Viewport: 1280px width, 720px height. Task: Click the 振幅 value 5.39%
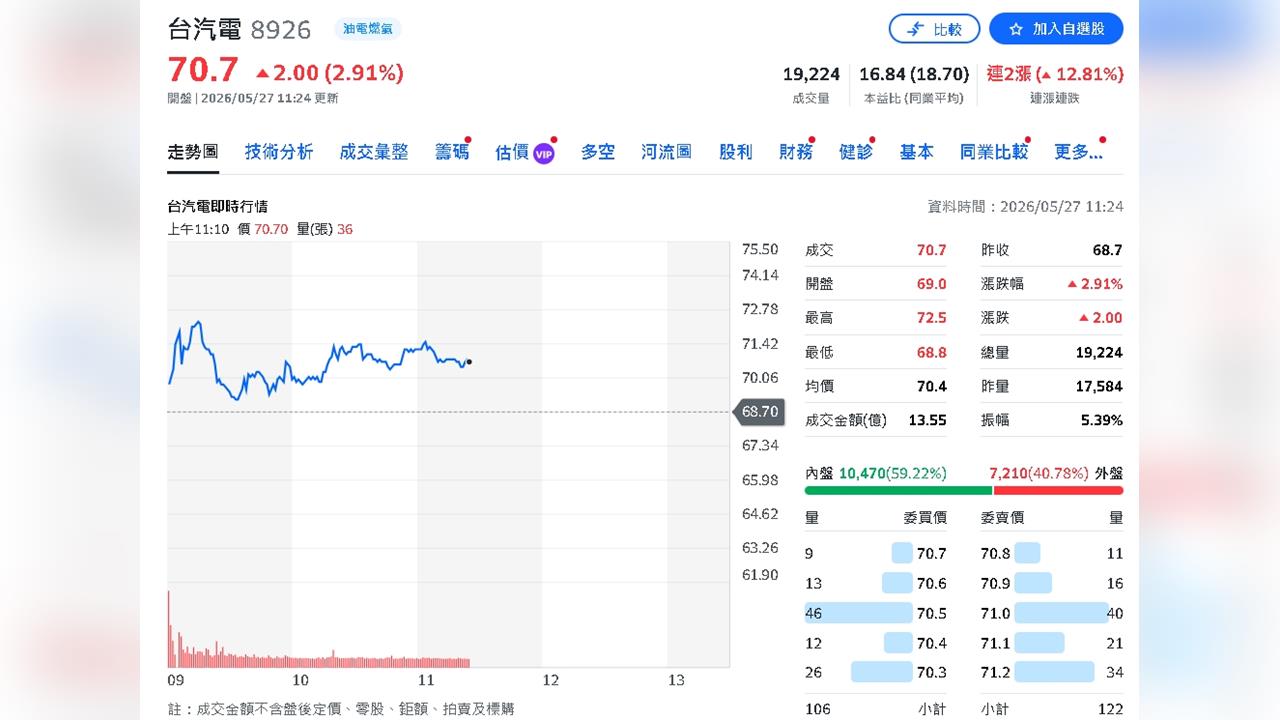point(1102,420)
